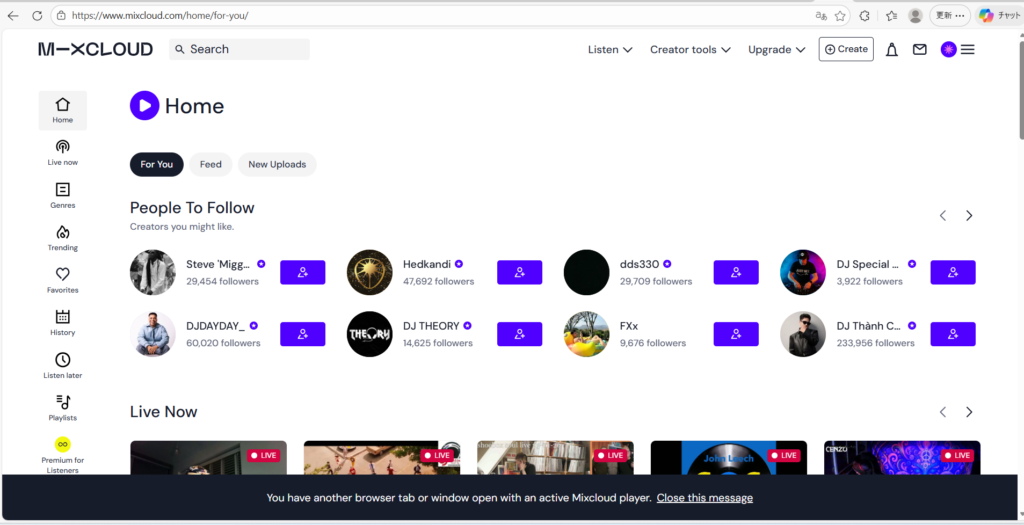Switch to New Uploads tab
The image size is (1024, 525).
277,164
